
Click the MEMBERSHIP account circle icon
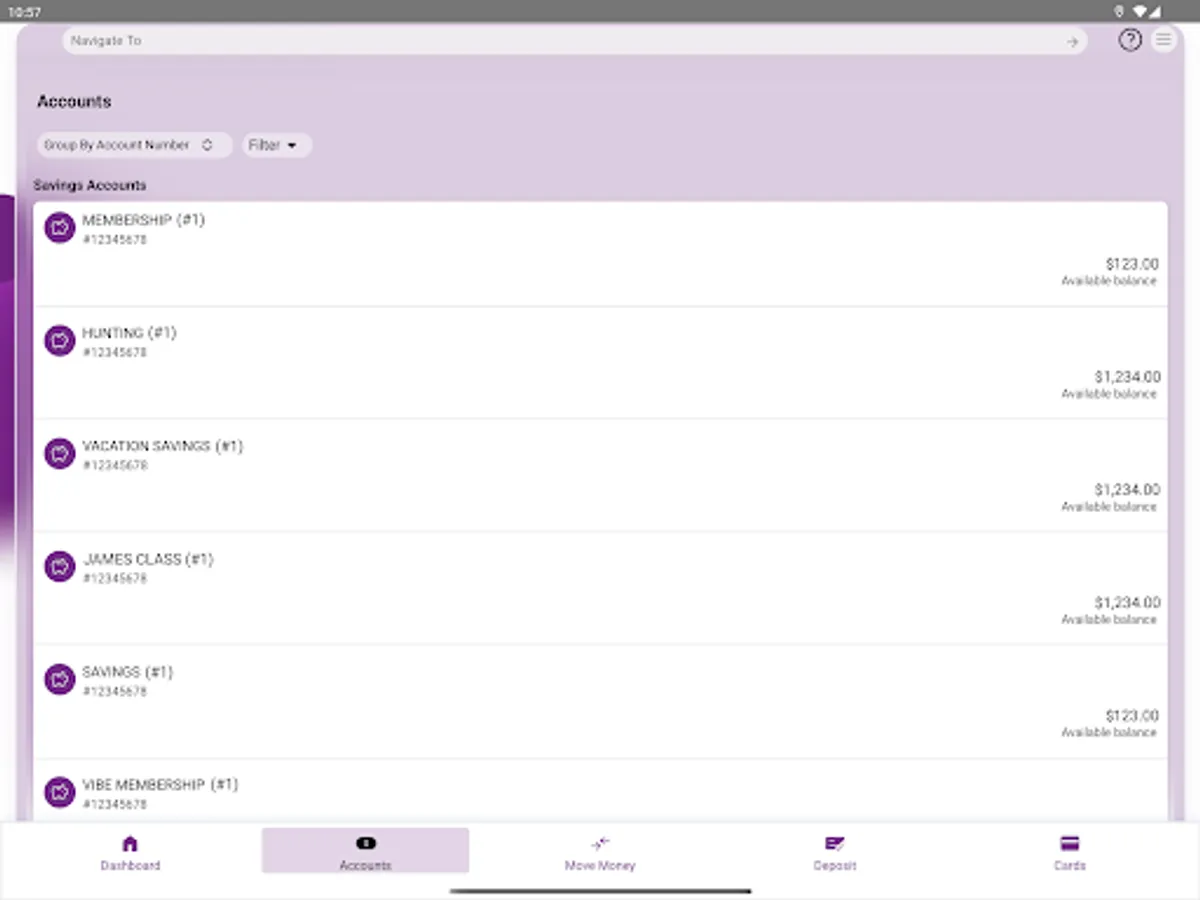tap(59, 227)
